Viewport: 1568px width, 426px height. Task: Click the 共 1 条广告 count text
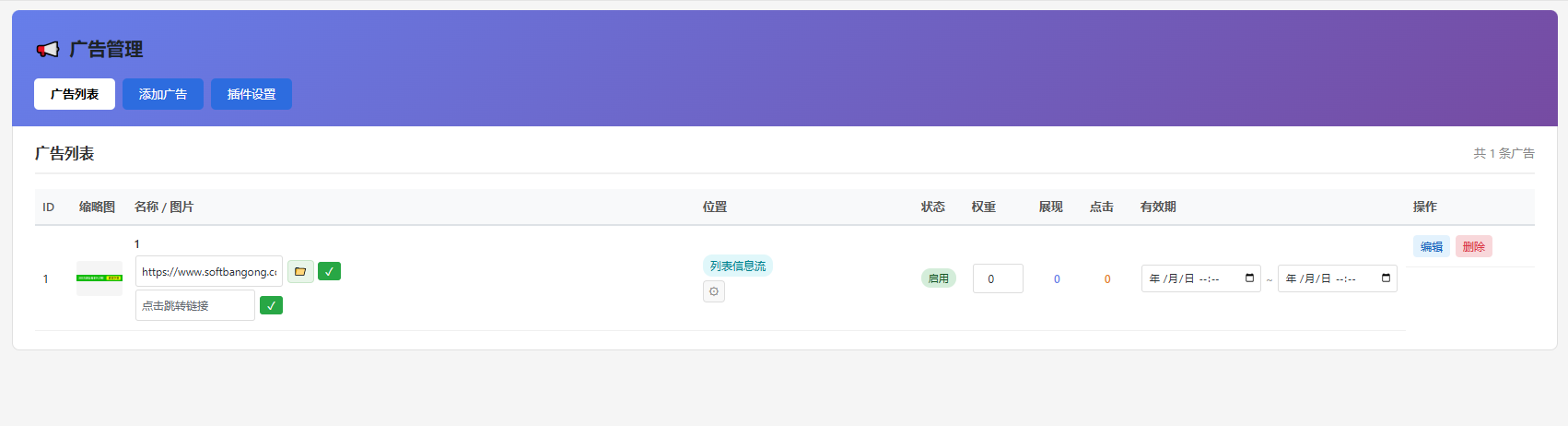[1504, 153]
